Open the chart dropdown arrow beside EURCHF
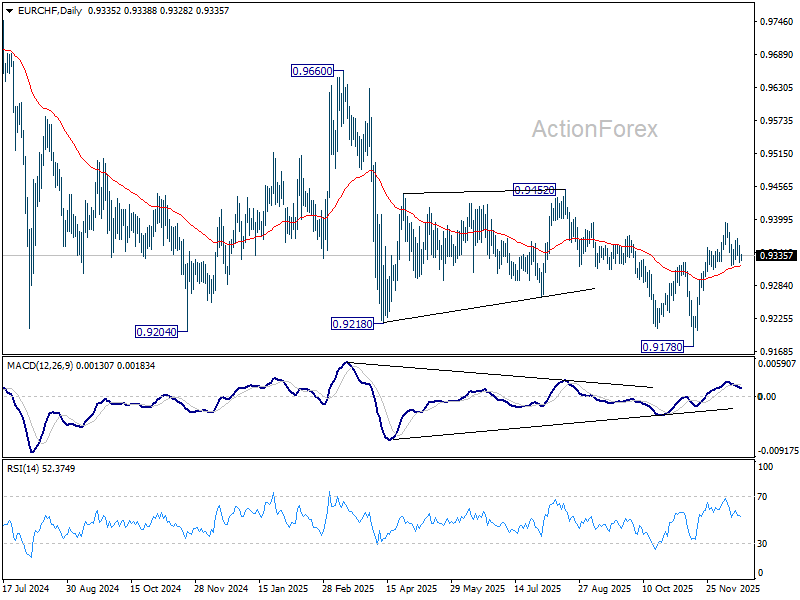The image size is (800, 600). point(10,11)
